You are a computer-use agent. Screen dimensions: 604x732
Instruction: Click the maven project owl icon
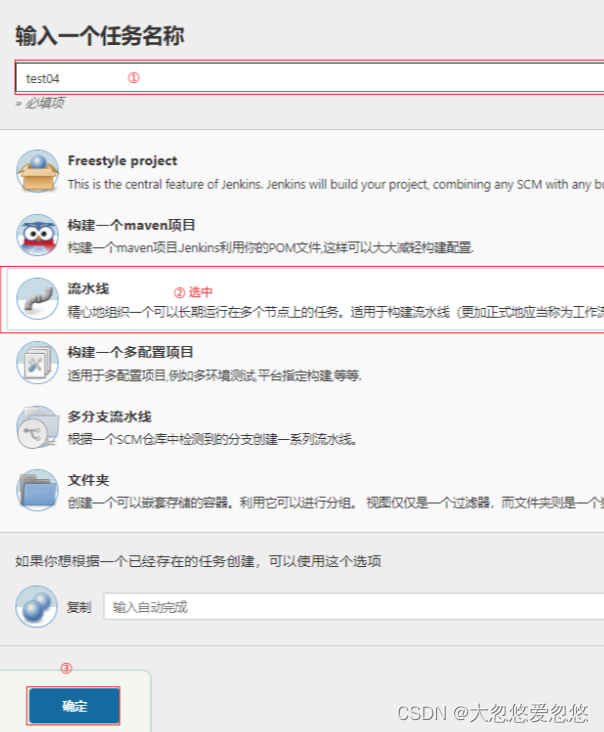[37, 235]
